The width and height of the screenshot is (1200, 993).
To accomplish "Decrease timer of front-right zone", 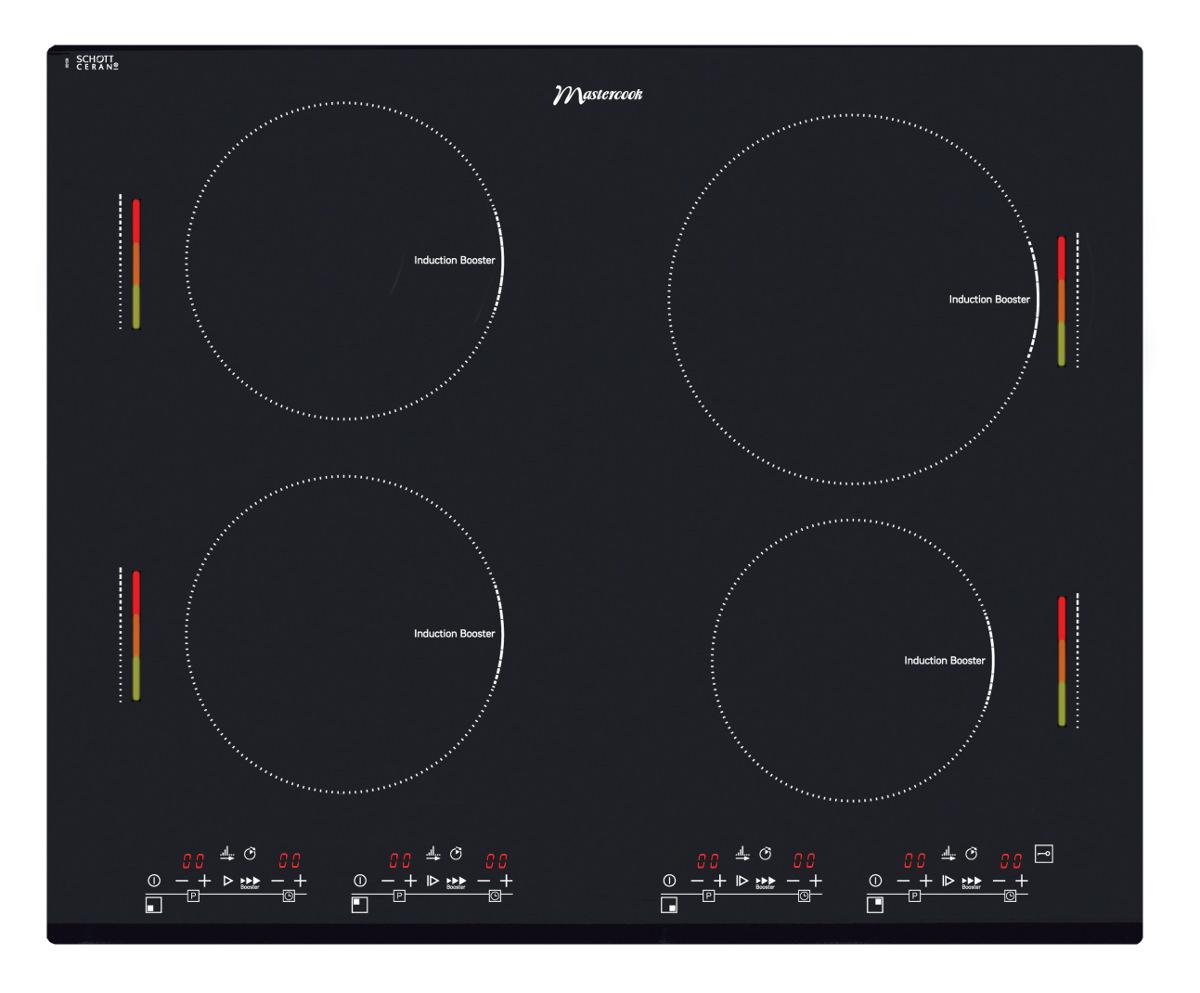I will (793, 881).
